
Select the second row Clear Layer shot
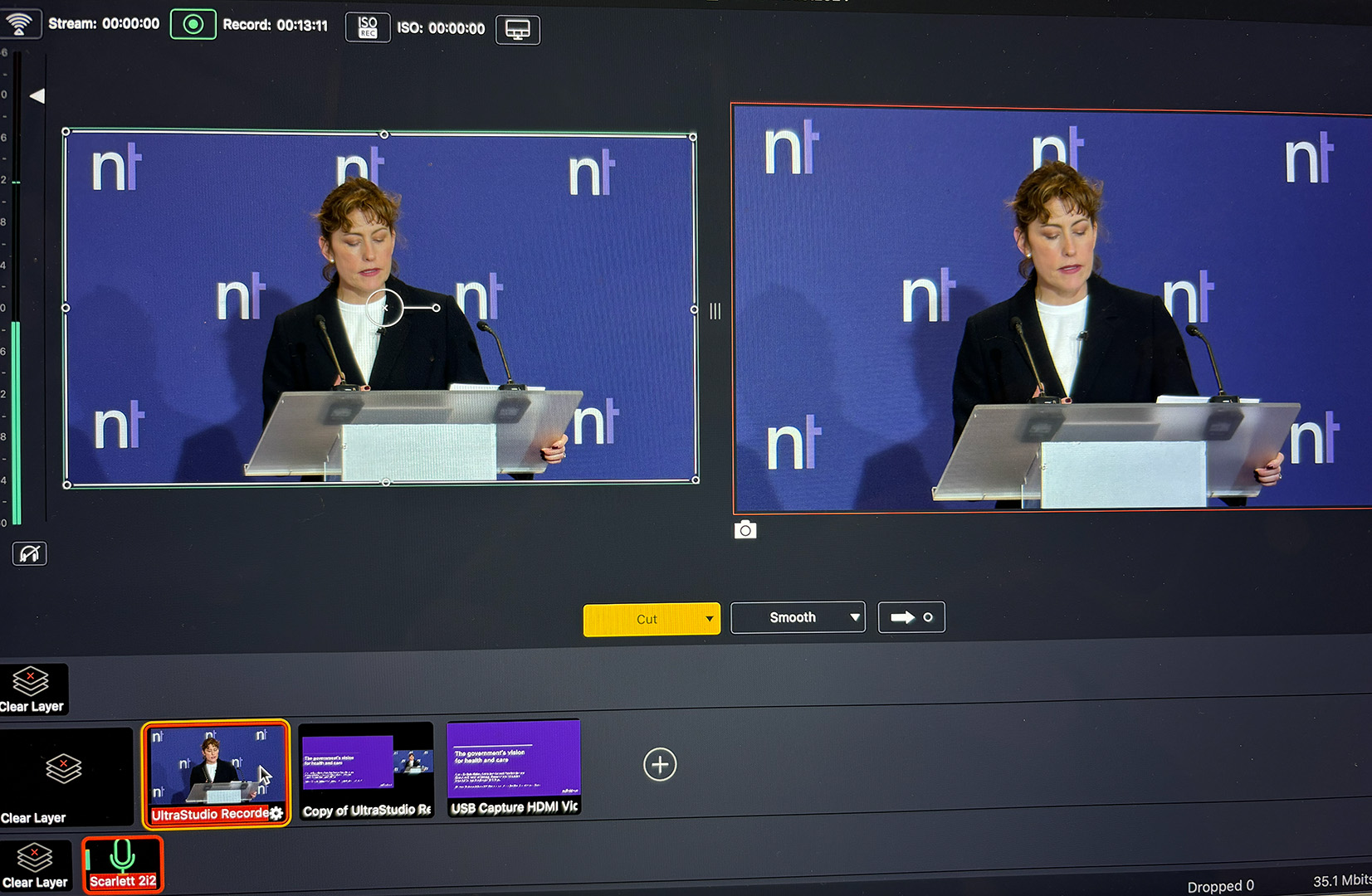[65, 777]
